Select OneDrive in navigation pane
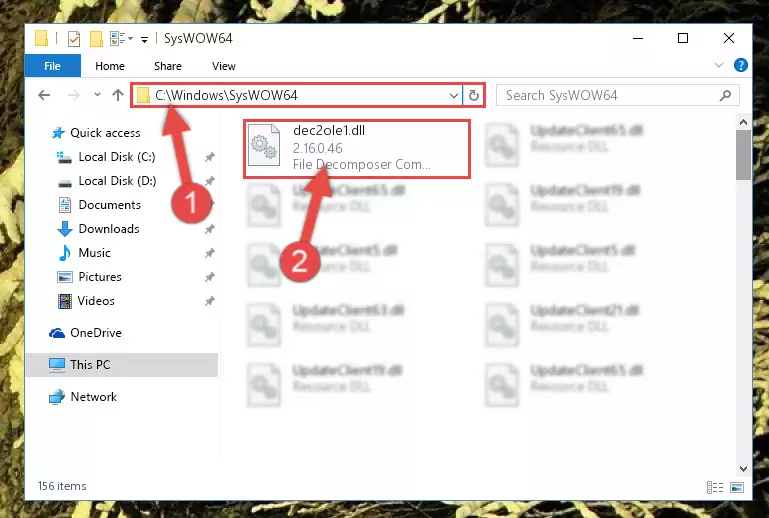769x518 pixels. 95,333
